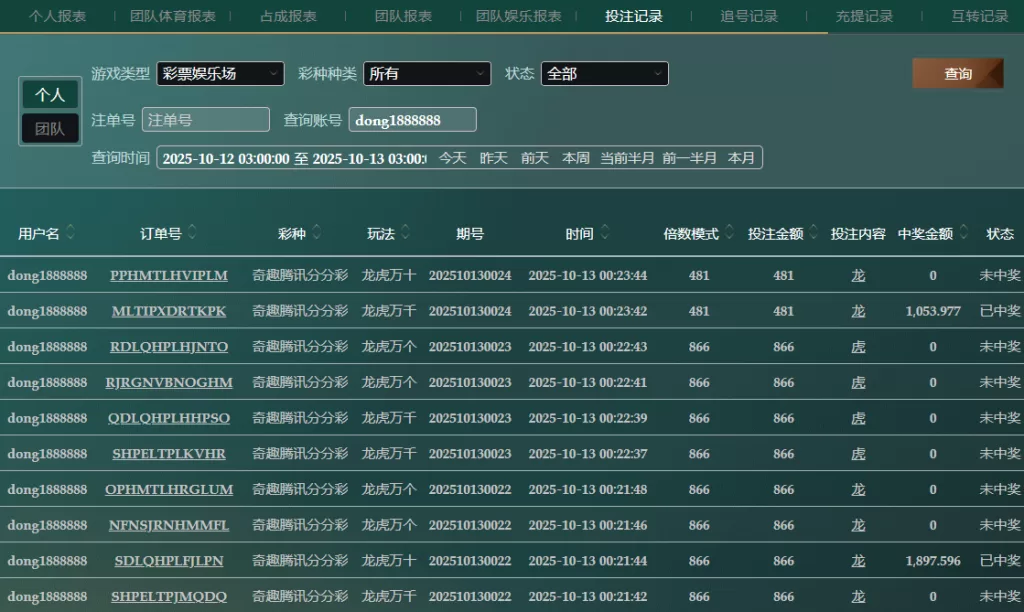Sort by 投注金额 column sort icon
Viewport: 1024px width, 612px height.
813,233
